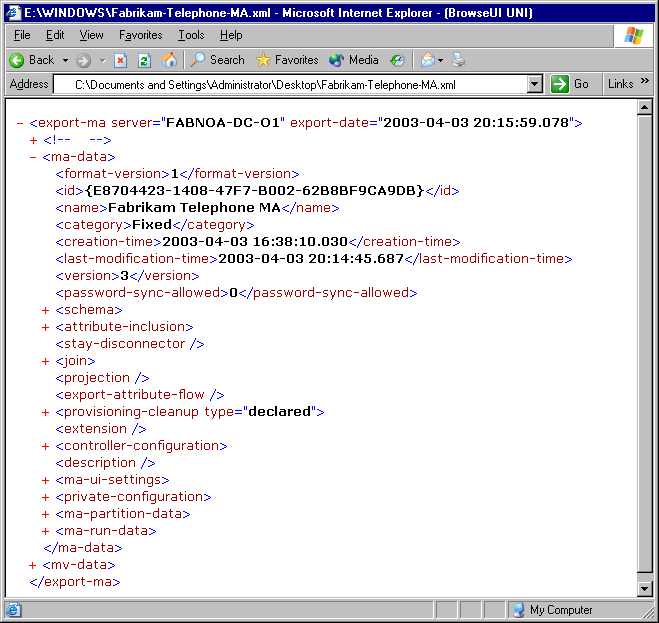
Task: Expand the mv-data node
Action: (32, 565)
